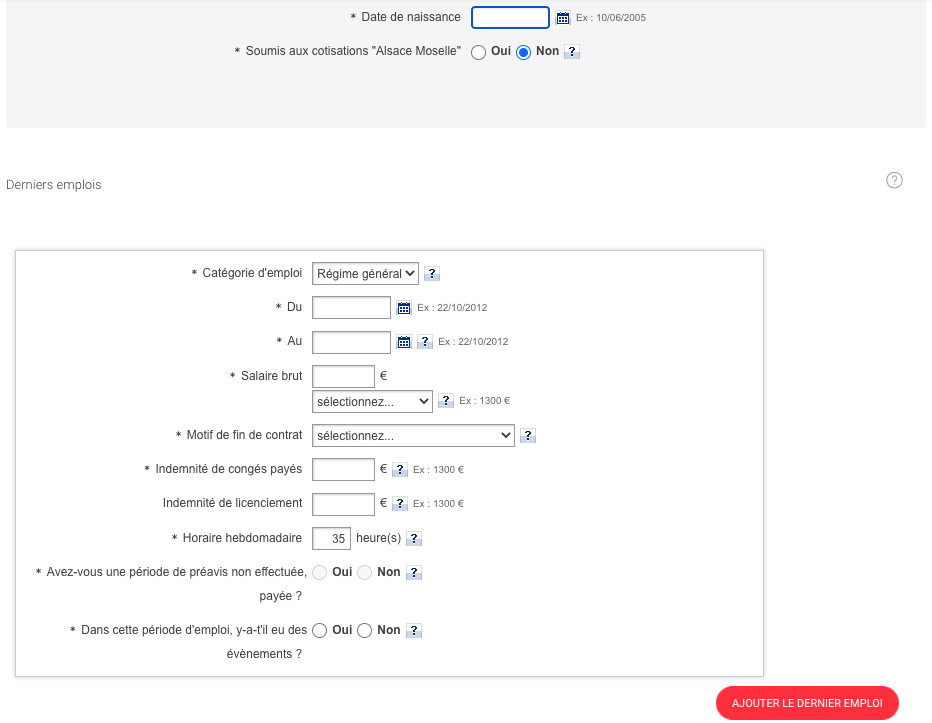Expand the Motif de fin de contrat dropdown
932x723 pixels.
pyautogui.click(x=413, y=436)
